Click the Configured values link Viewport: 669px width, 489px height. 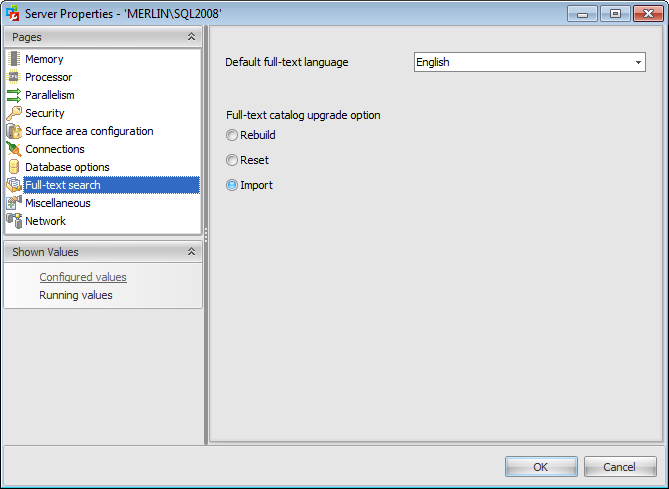pos(83,277)
